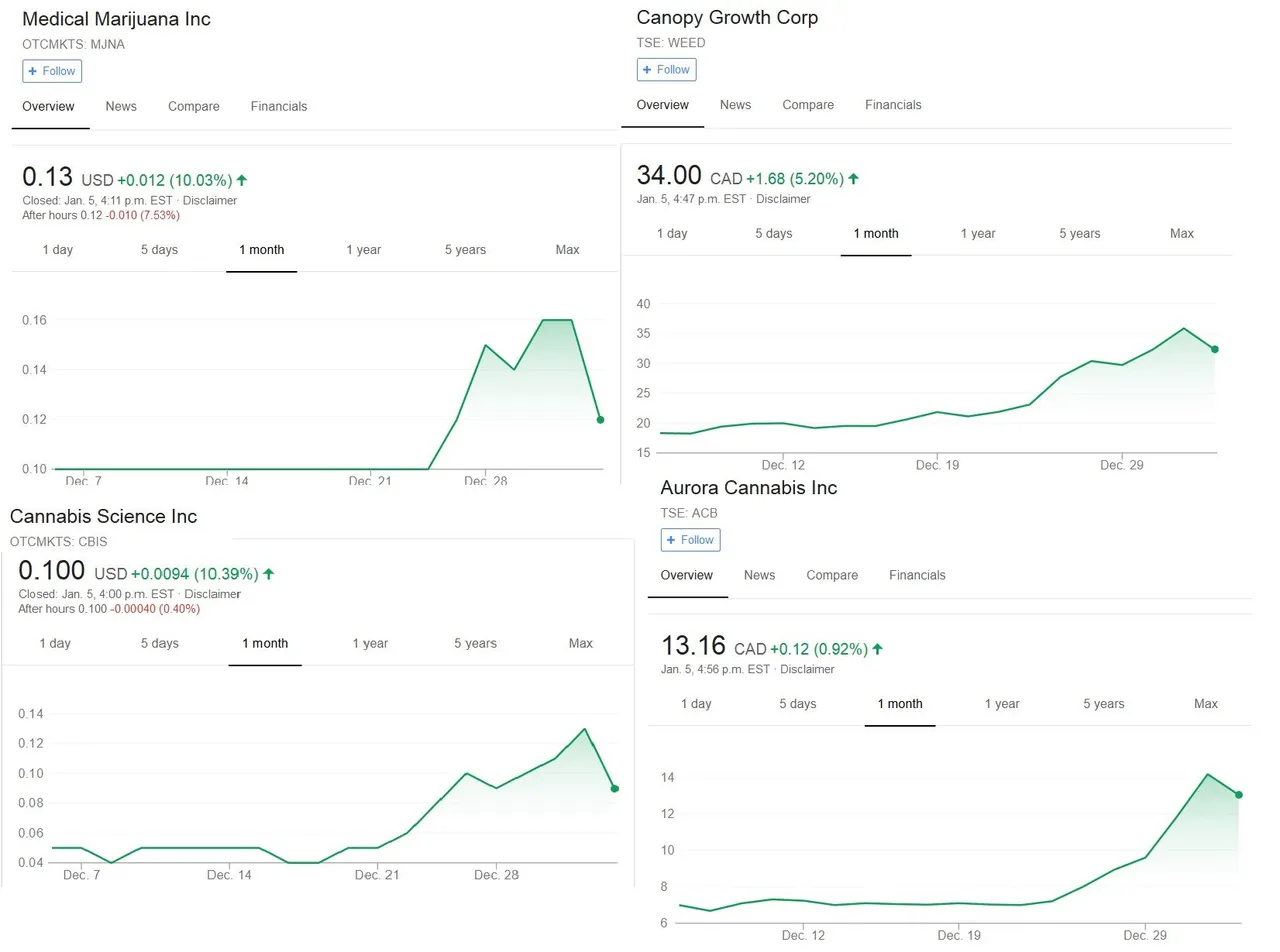
Task: Follow Canopy Growth Corp stock
Action: pyautogui.click(x=666, y=69)
